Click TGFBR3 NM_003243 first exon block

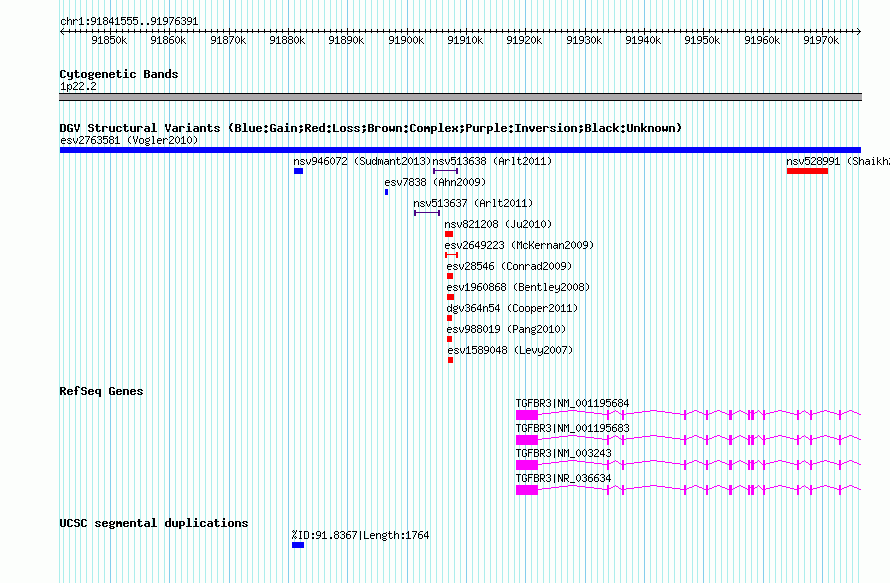pyautogui.click(x=527, y=465)
